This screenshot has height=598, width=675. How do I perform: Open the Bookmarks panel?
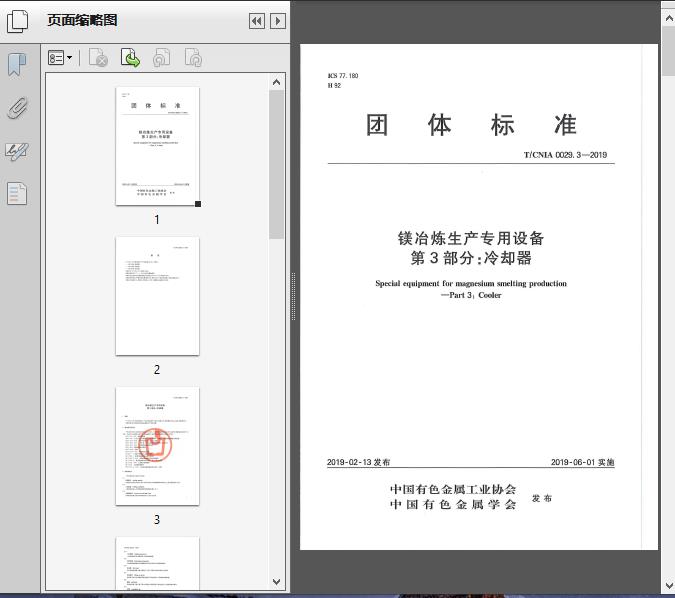click(x=17, y=65)
